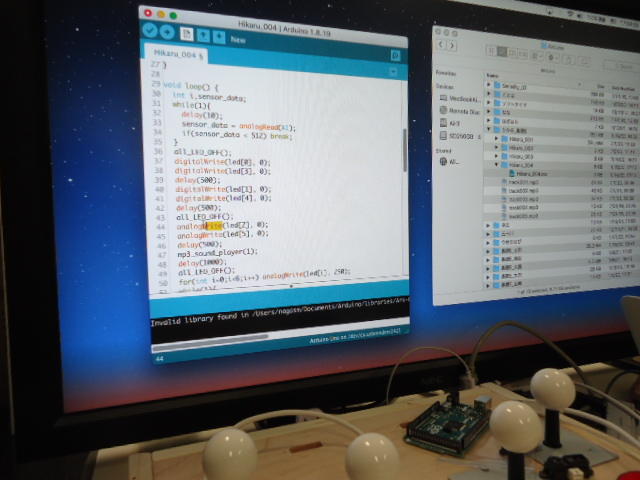Select the Hikaru_004 sketch tab

tap(176, 54)
